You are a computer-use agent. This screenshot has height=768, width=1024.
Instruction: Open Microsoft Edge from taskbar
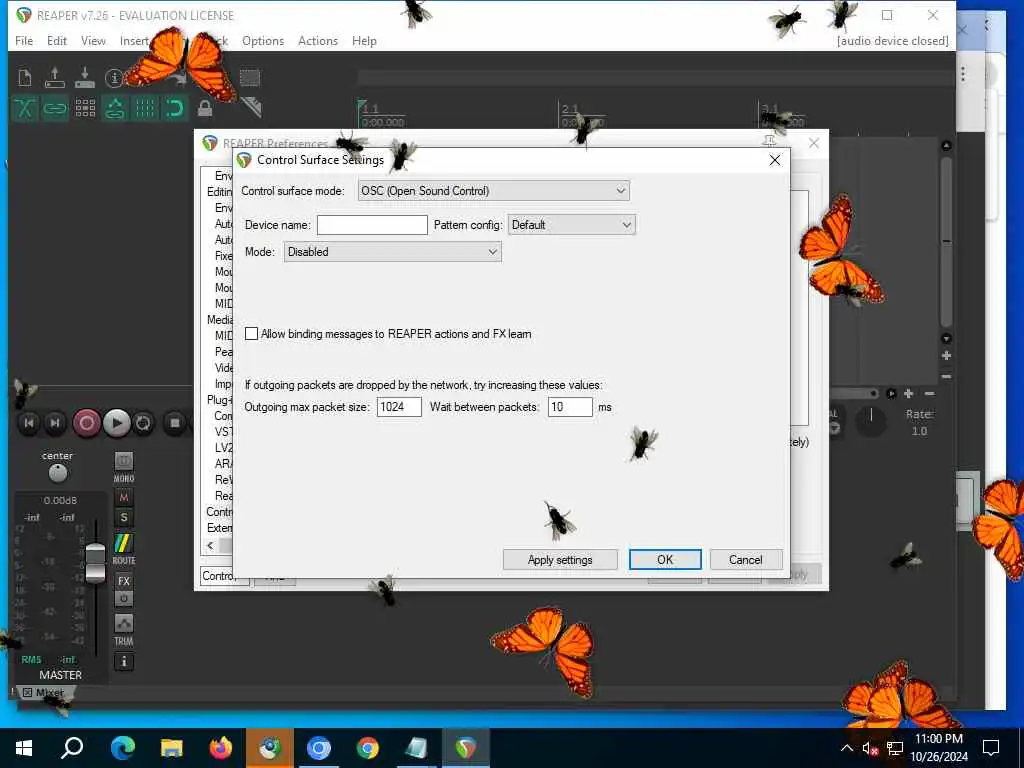point(122,748)
